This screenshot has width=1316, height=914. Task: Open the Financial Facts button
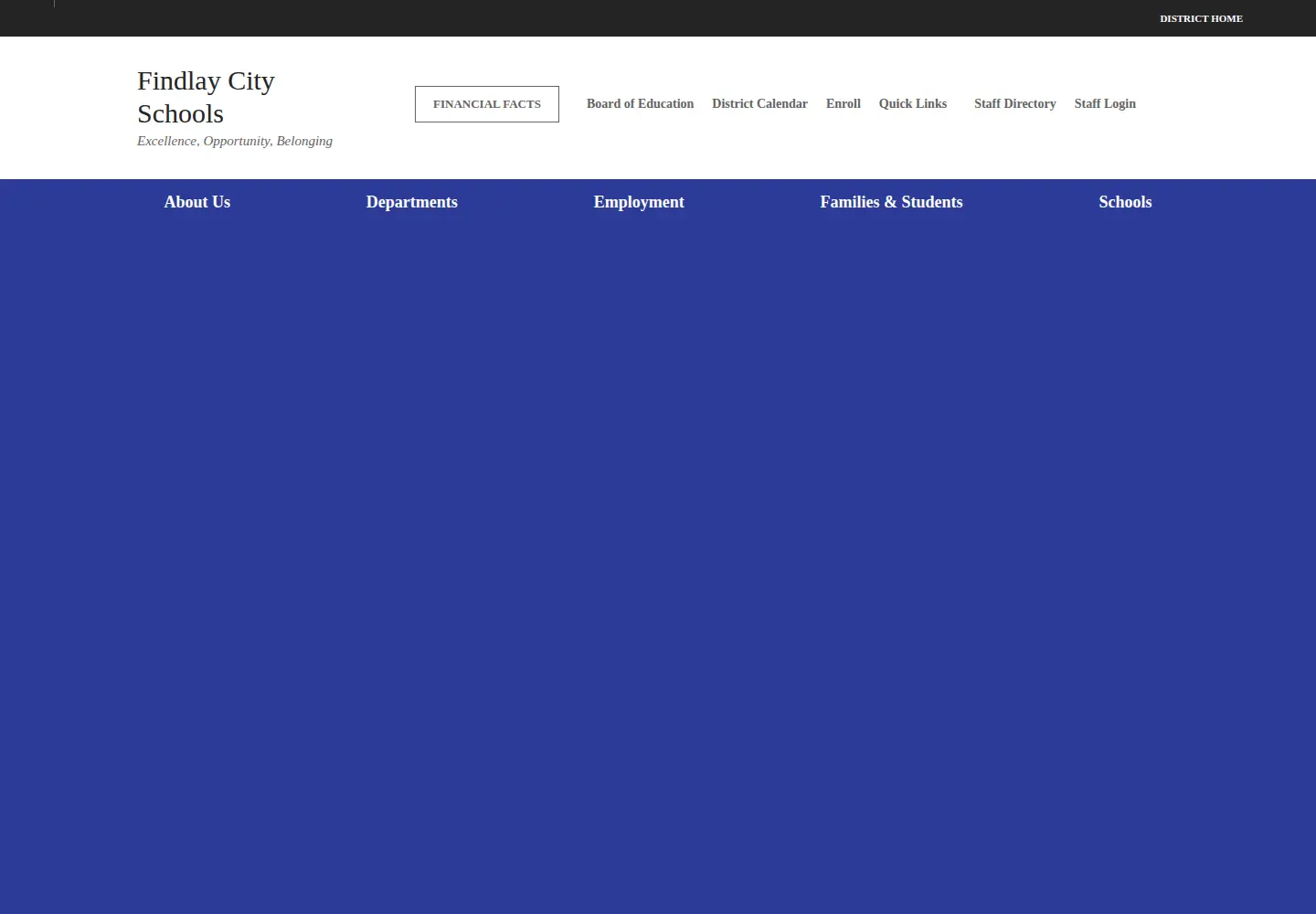tap(487, 104)
